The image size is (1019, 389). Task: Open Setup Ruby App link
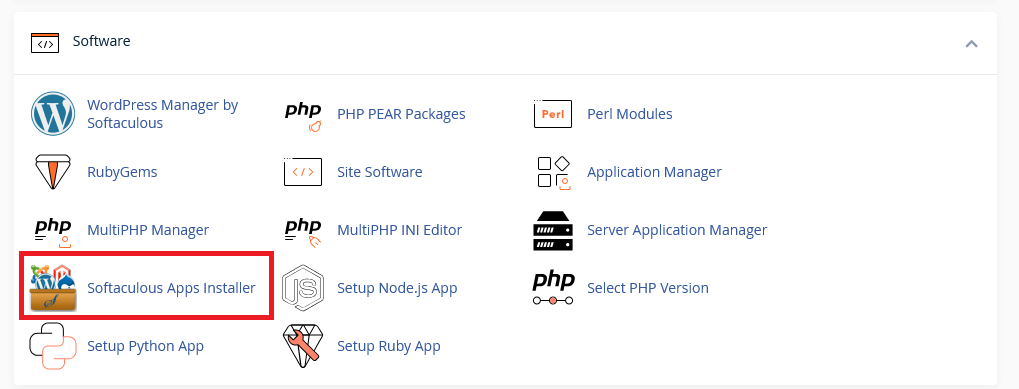click(x=389, y=346)
